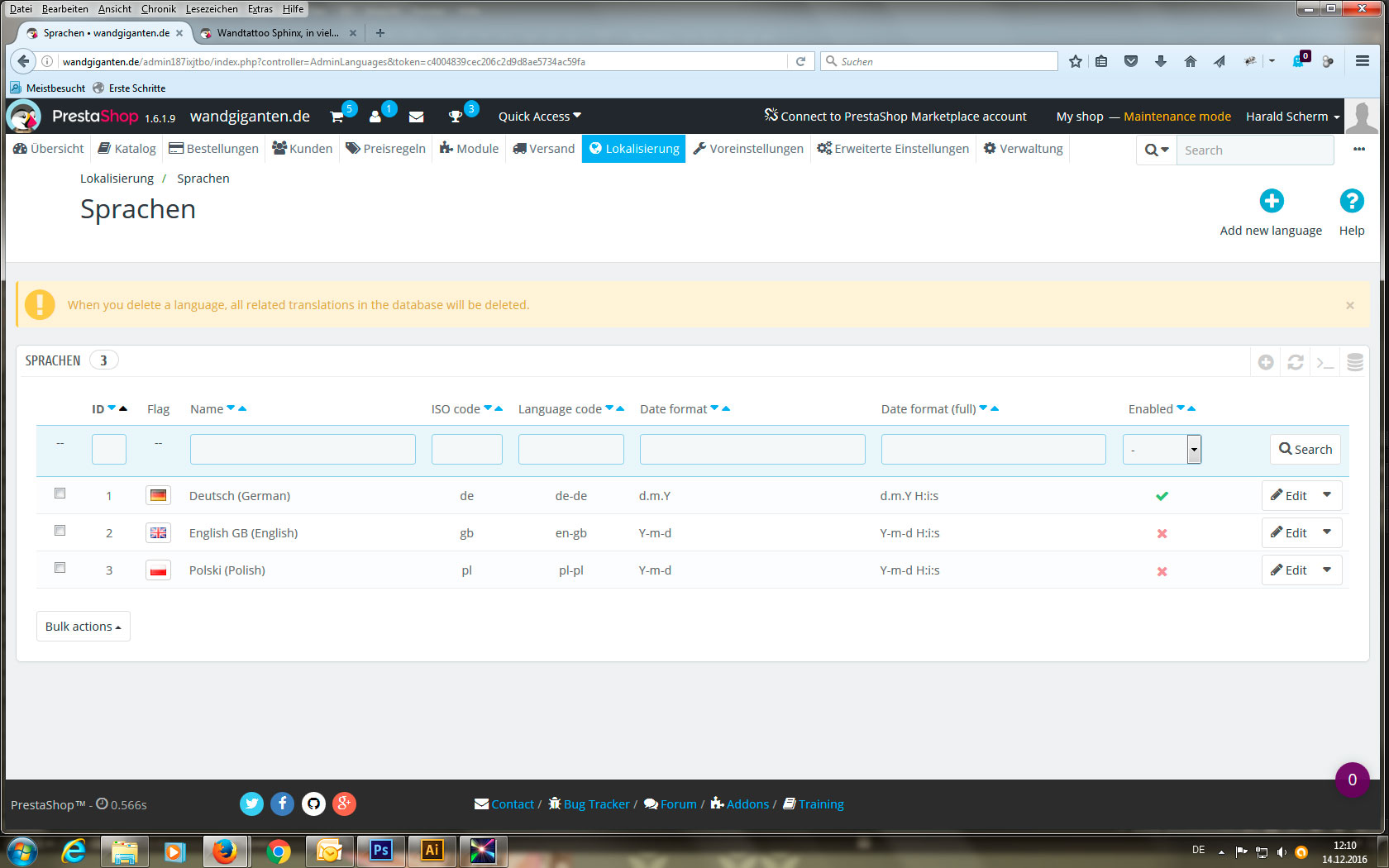Open the Bestellungen menu
Image resolution: width=1389 pixels, height=868 pixels.
(x=213, y=149)
